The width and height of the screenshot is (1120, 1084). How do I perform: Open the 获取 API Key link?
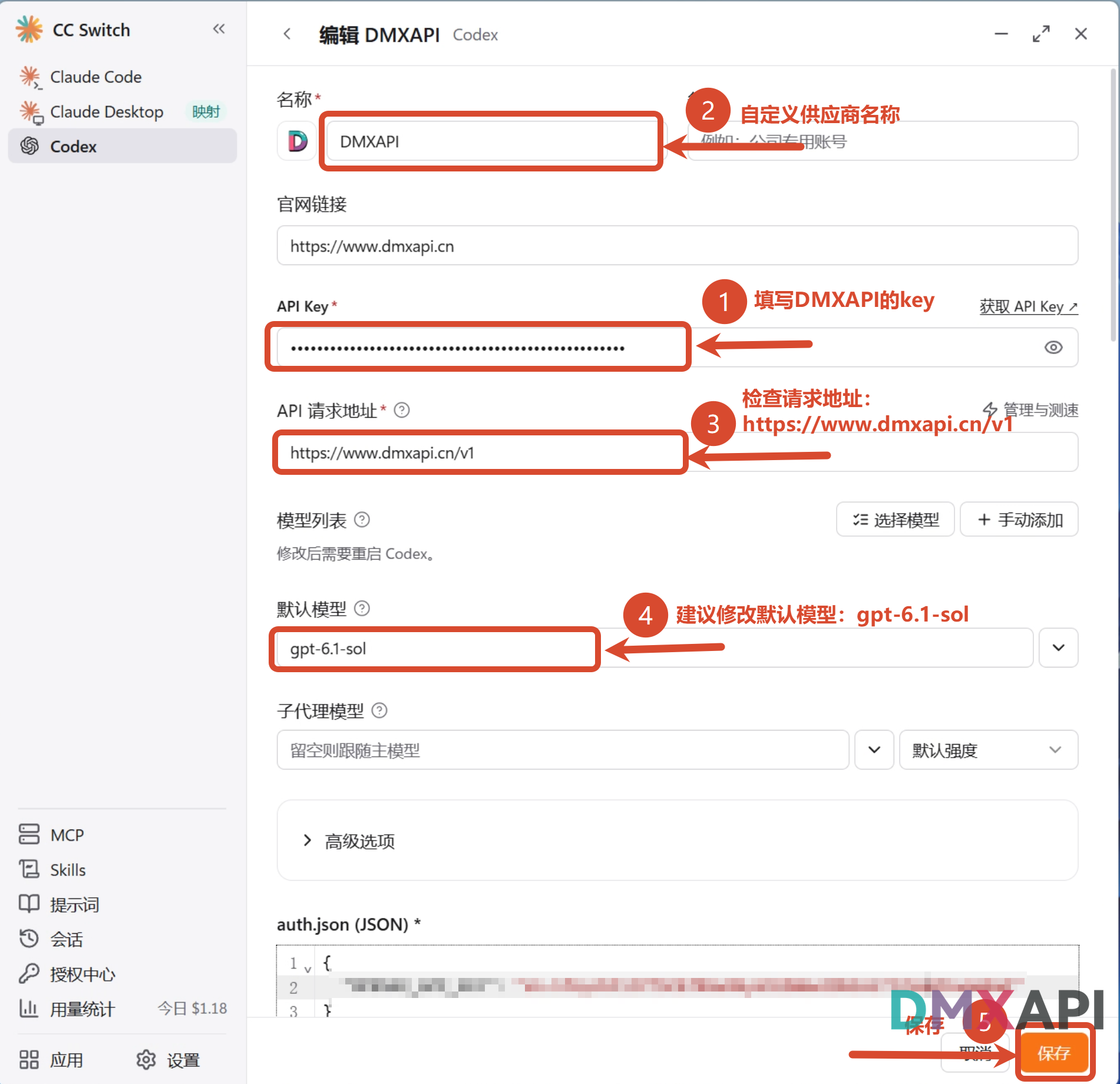click(x=1029, y=306)
